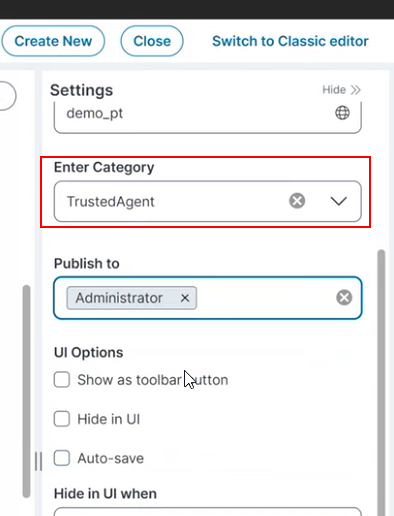Grab the panel resize handle bars
The height and width of the screenshot is (516, 394).
click(39, 461)
